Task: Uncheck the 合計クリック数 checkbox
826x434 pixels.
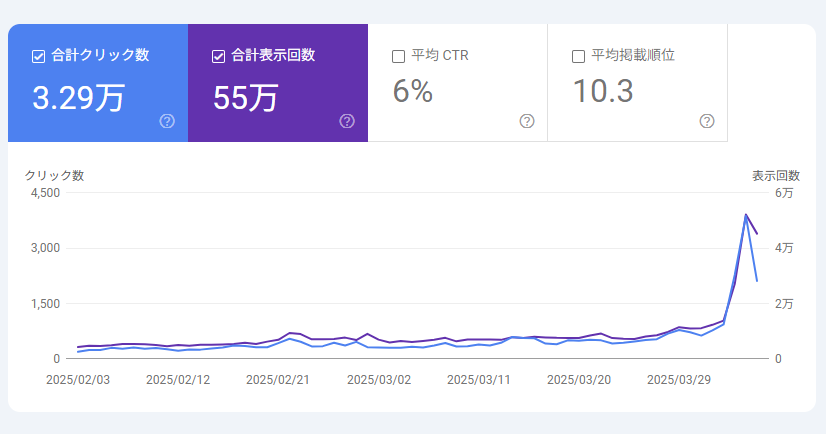Action: (39, 56)
